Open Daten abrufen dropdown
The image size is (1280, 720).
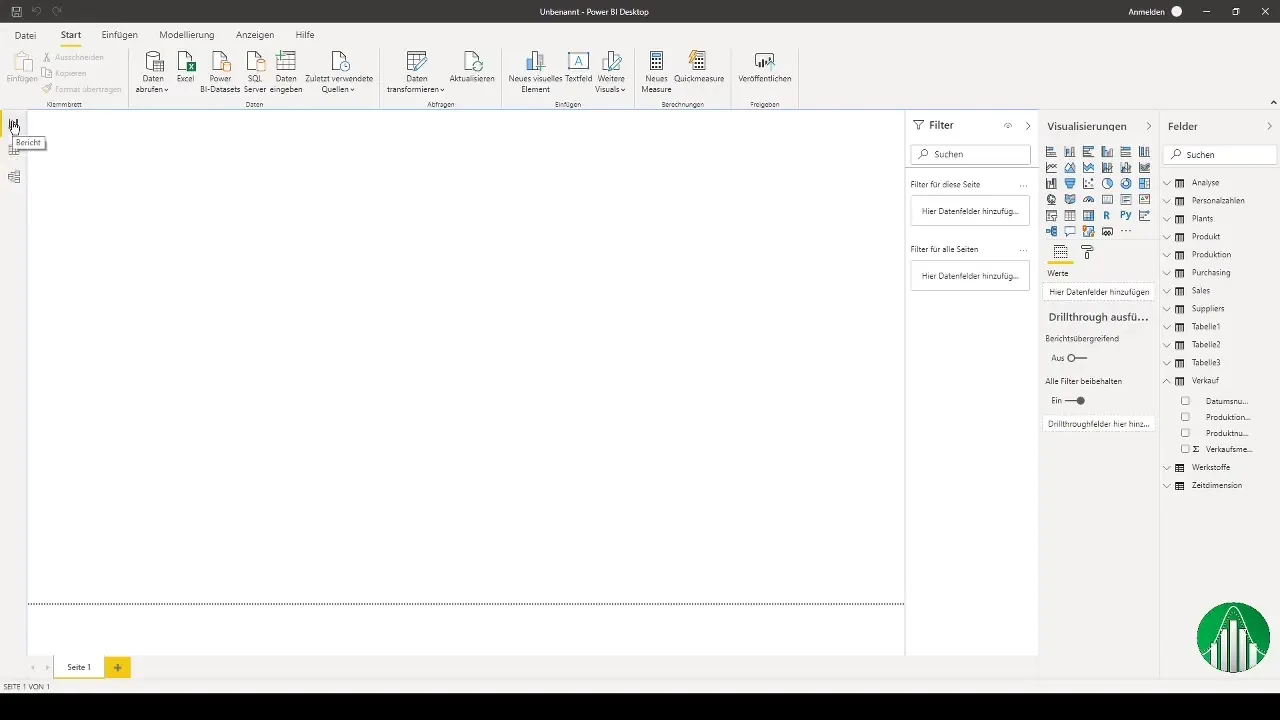pyautogui.click(x=153, y=72)
